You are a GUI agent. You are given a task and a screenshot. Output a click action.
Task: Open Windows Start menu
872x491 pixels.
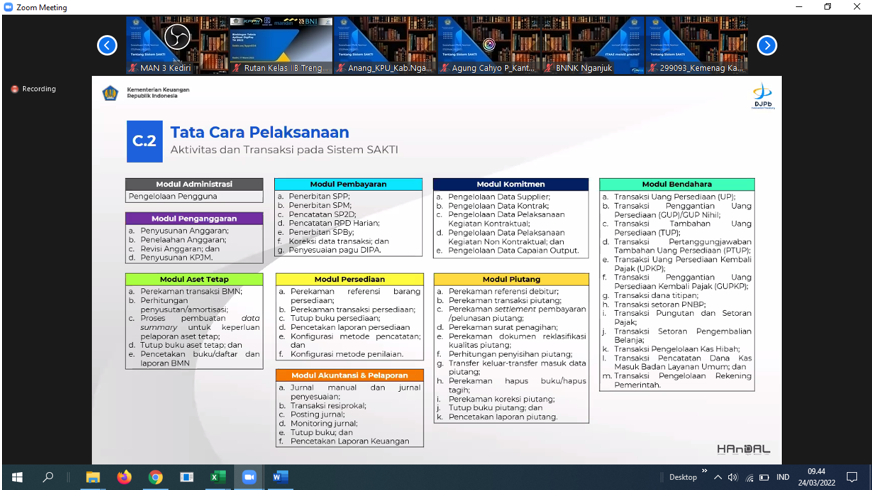[16, 477]
